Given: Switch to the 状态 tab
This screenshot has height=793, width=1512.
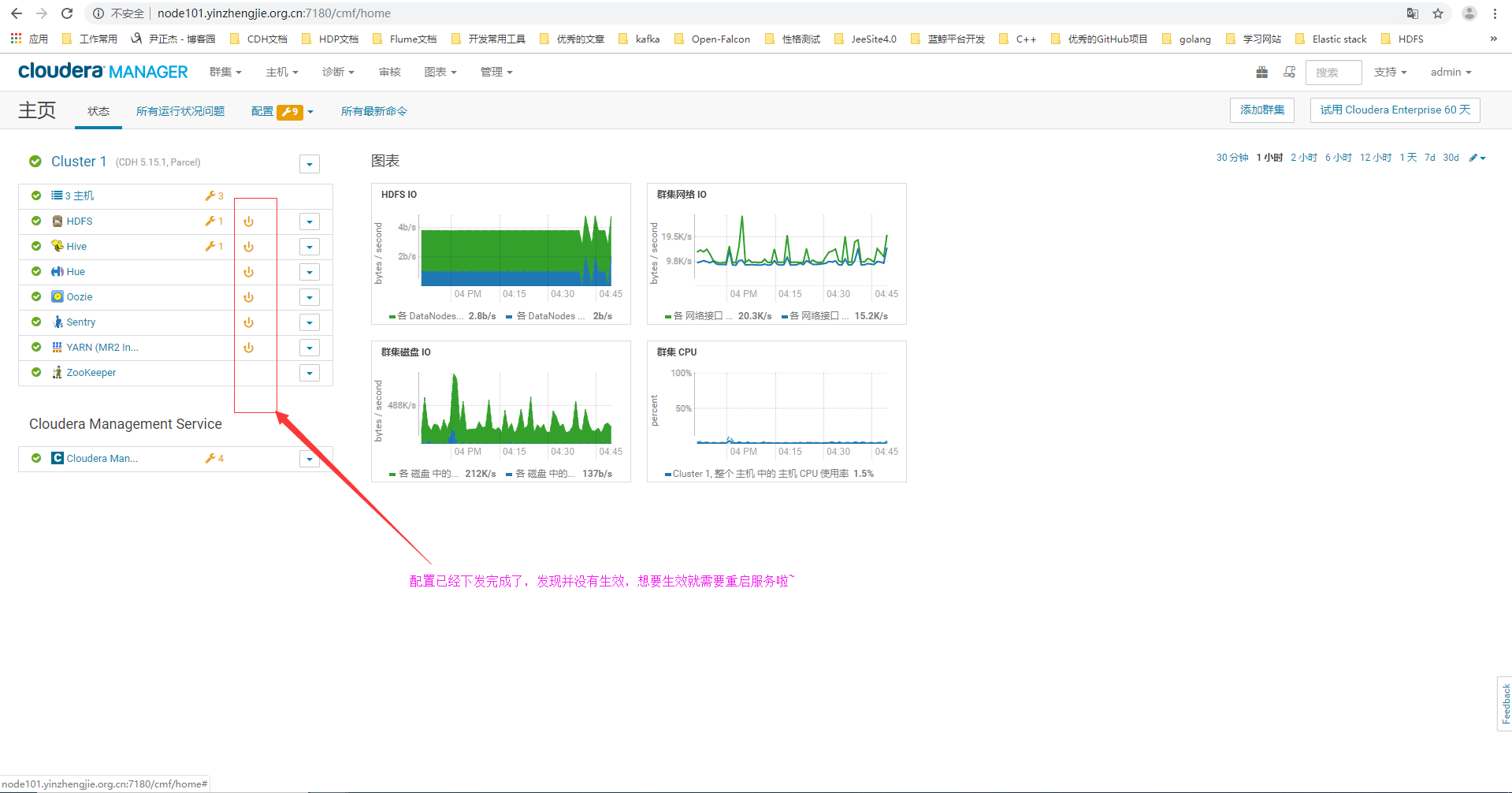Looking at the screenshot, I should pyautogui.click(x=98, y=111).
